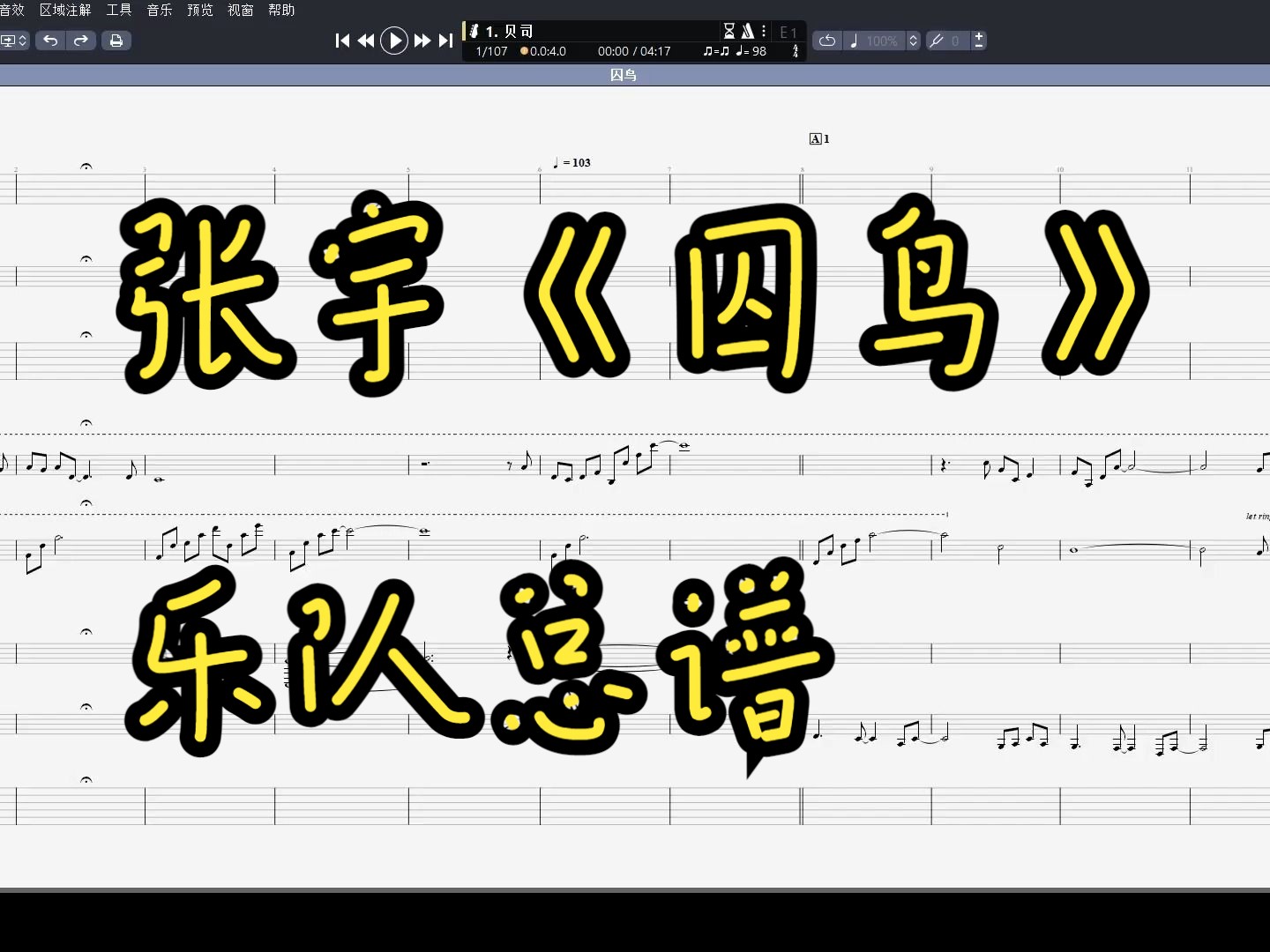Image resolution: width=1270 pixels, height=952 pixels.
Task: Fast forward to the next bar
Action: coord(422,41)
